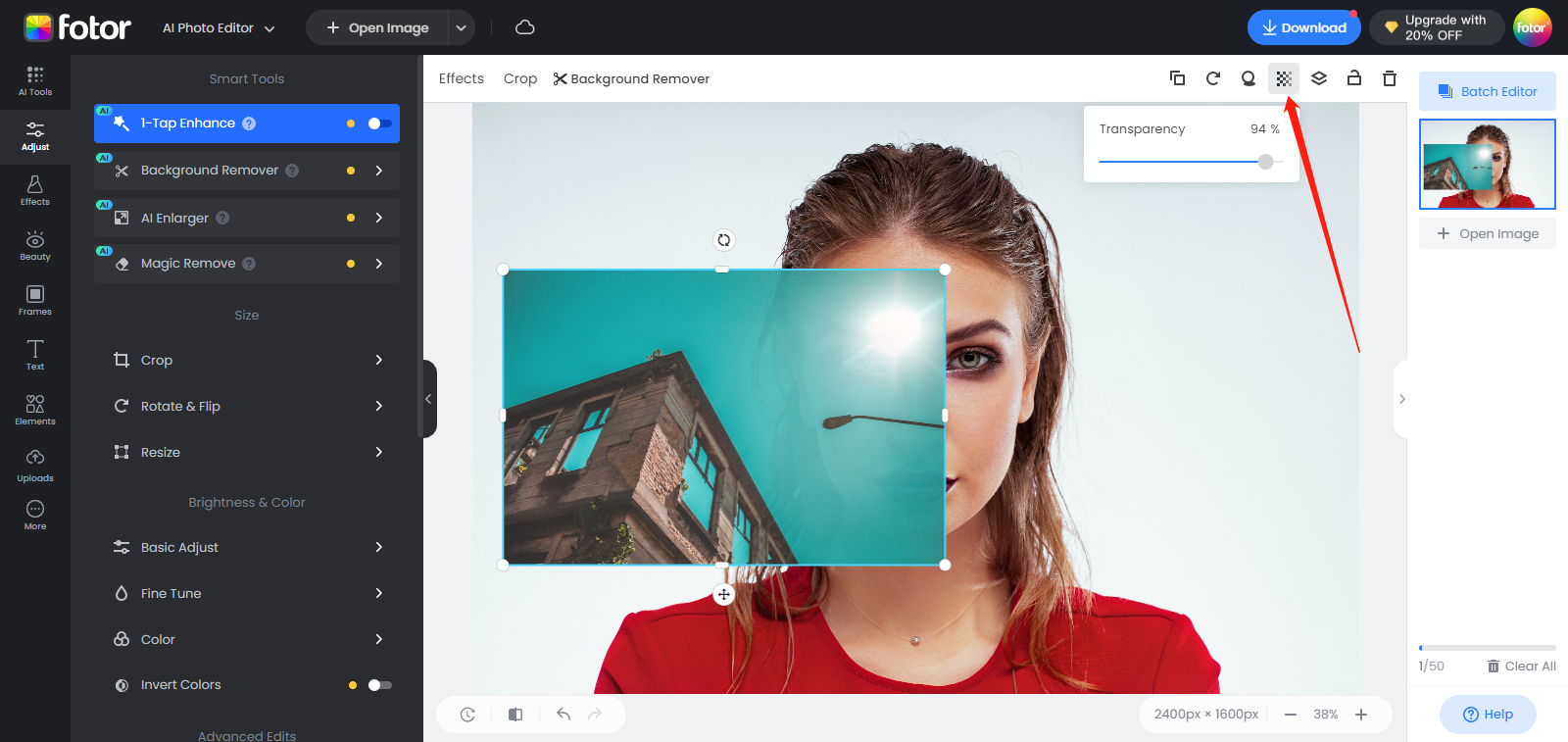
Task: Click the Download button
Action: pos(1304,27)
